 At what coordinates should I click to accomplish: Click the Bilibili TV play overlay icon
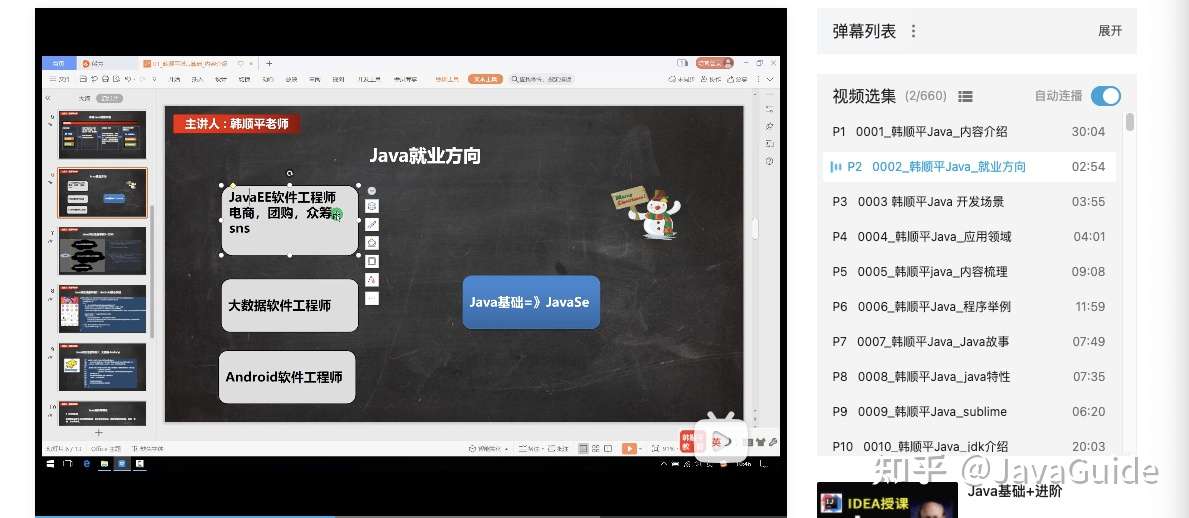721,438
